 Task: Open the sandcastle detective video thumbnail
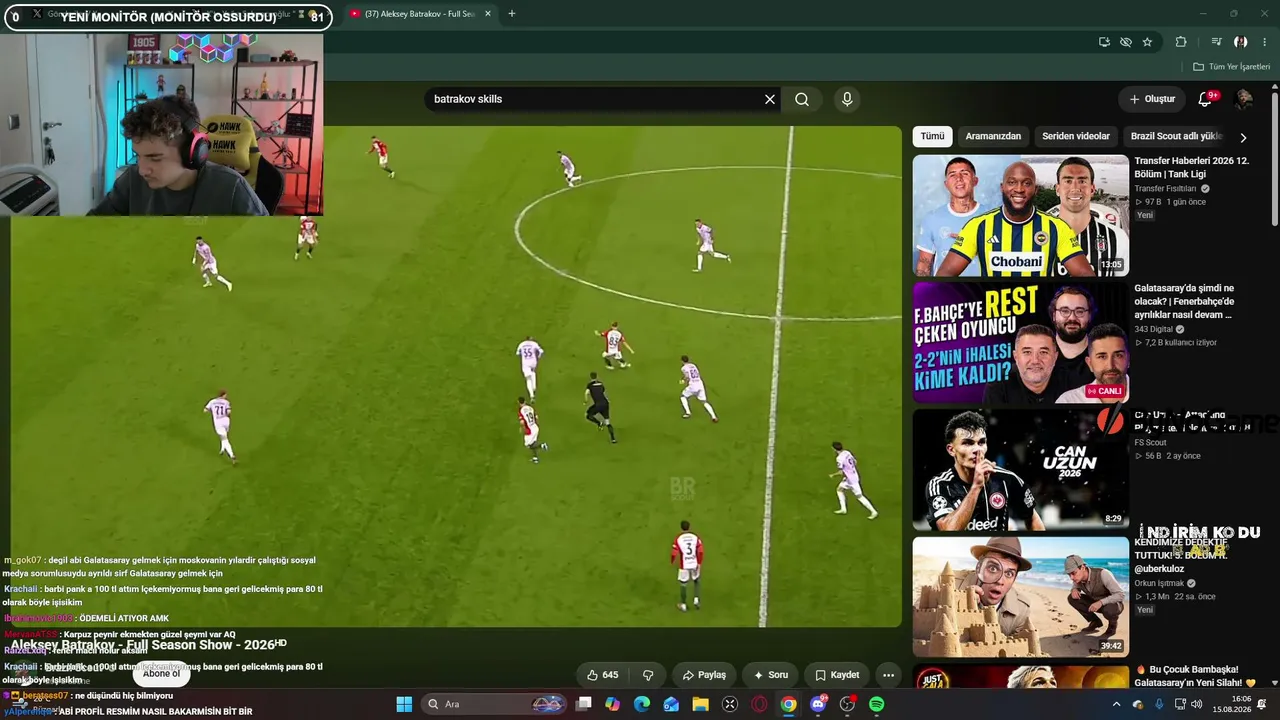1020,597
